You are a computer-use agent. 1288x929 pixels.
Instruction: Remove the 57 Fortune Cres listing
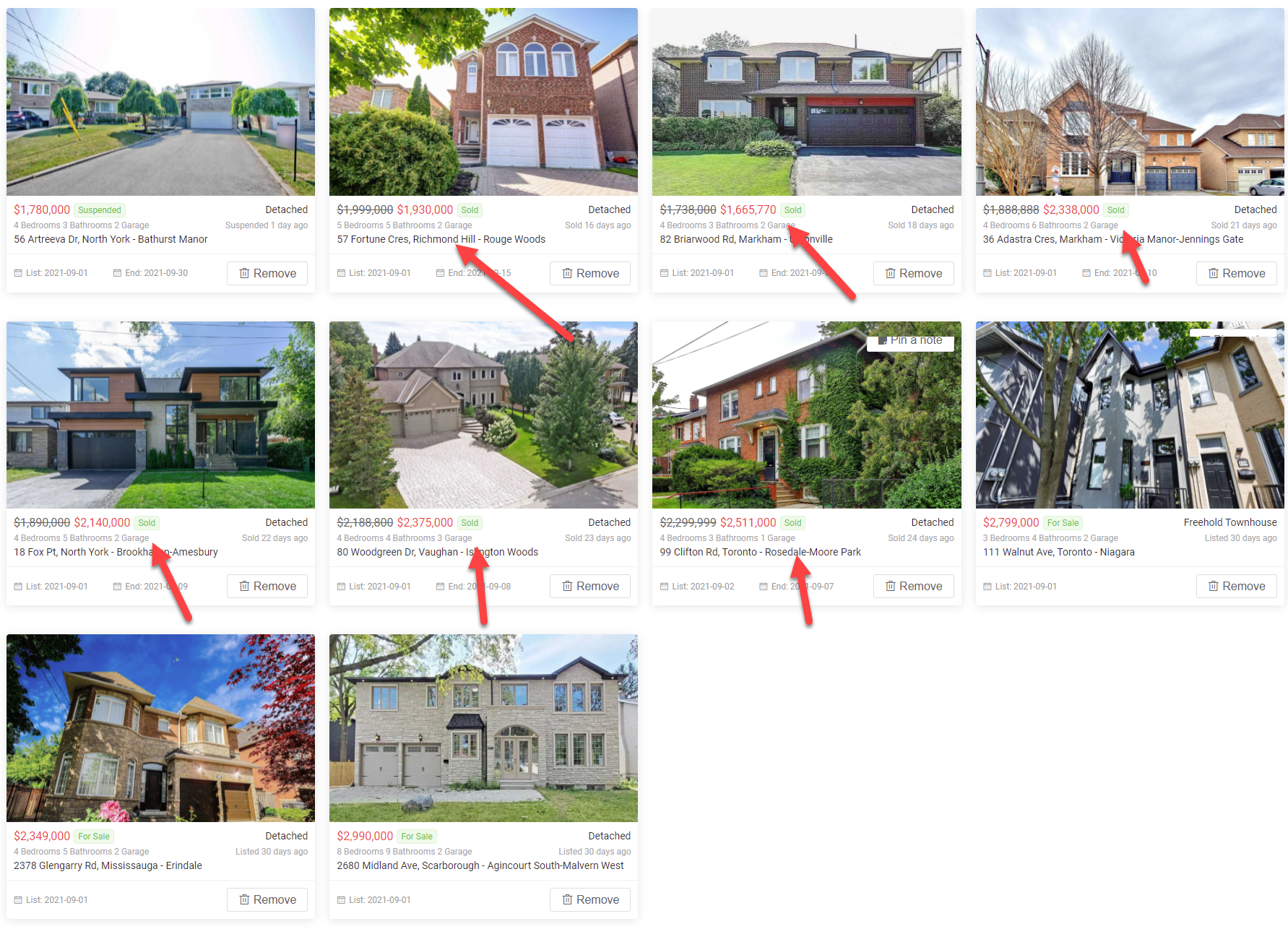pos(590,273)
